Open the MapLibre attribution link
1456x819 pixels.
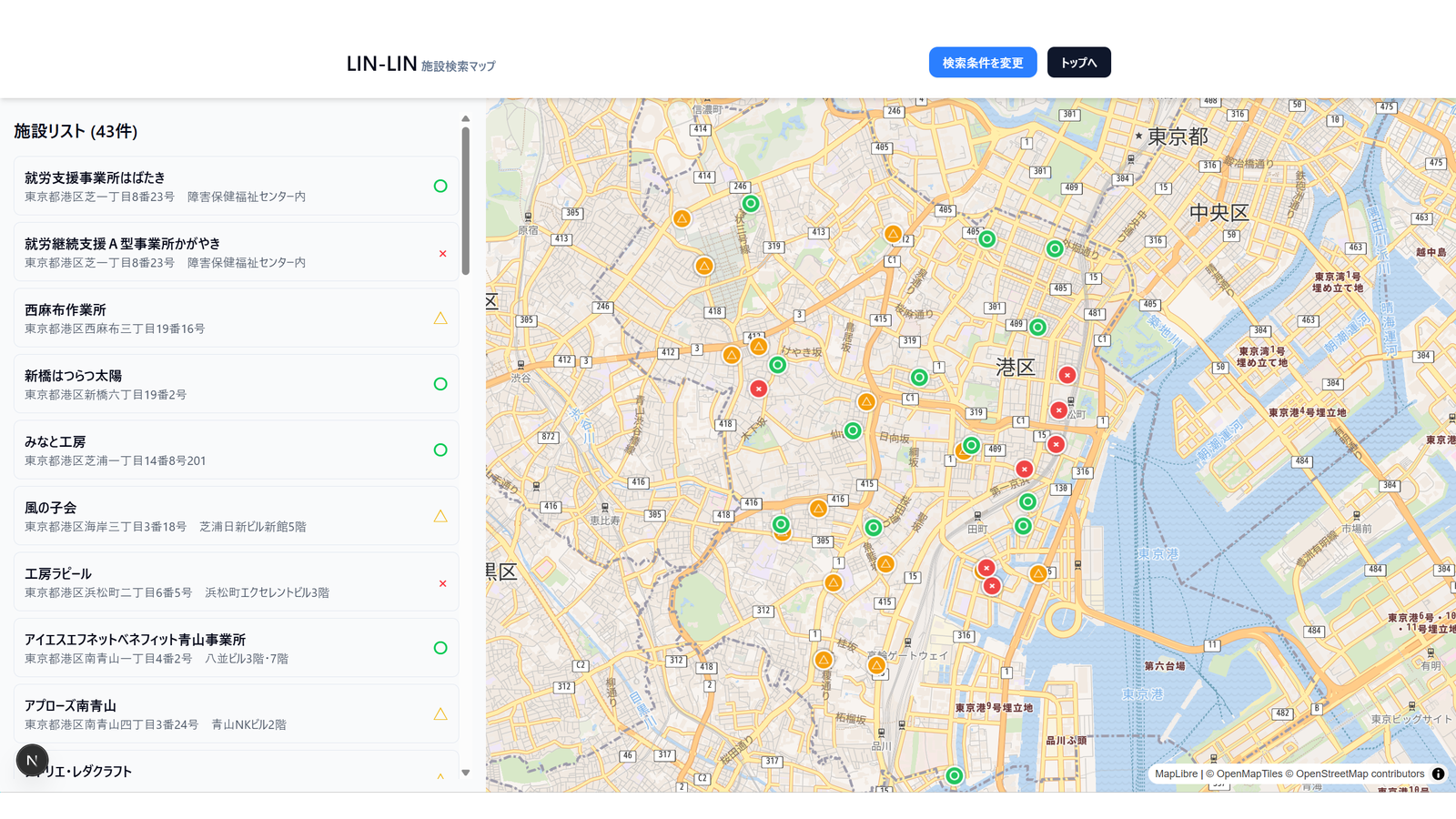point(1176,773)
